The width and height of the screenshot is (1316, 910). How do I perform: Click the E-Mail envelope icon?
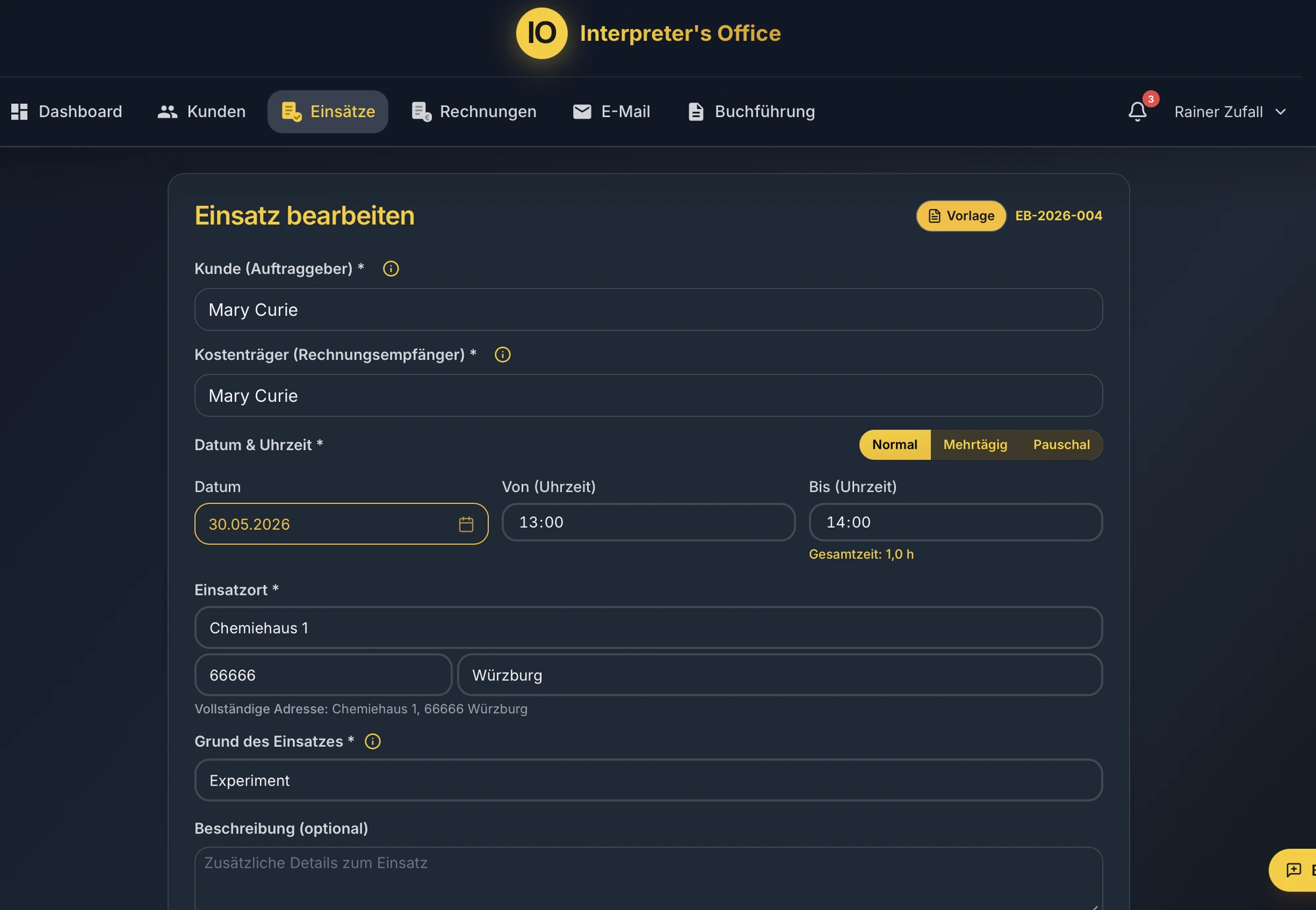582,111
